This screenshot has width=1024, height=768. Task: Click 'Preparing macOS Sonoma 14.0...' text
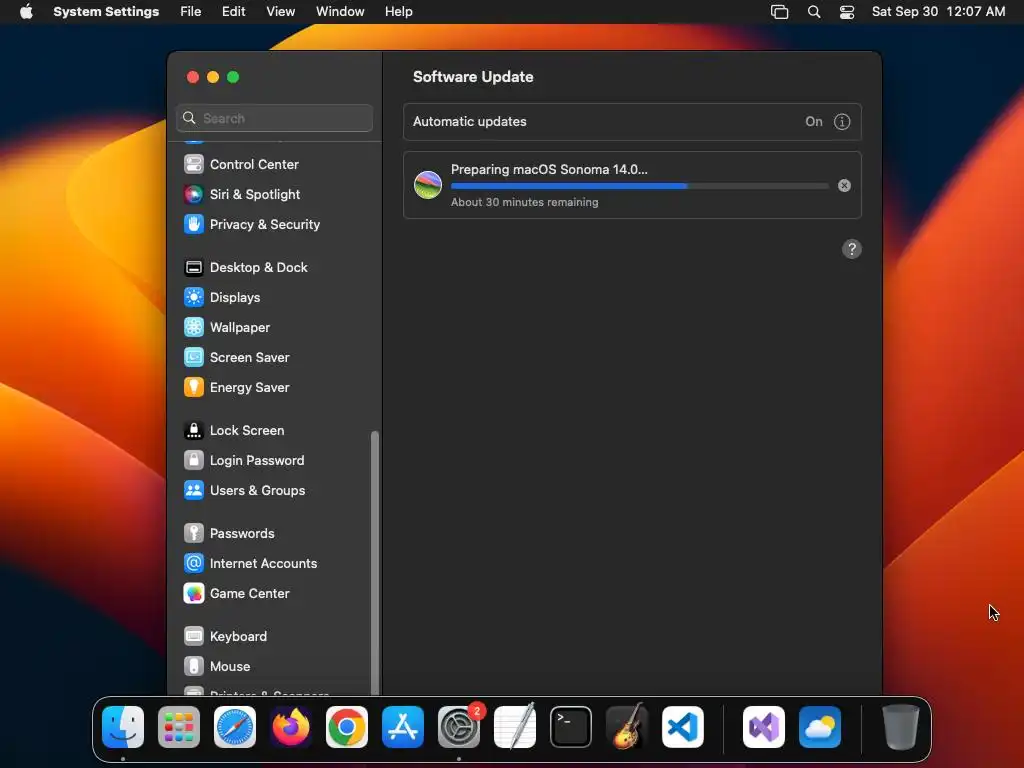tap(549, 170)
